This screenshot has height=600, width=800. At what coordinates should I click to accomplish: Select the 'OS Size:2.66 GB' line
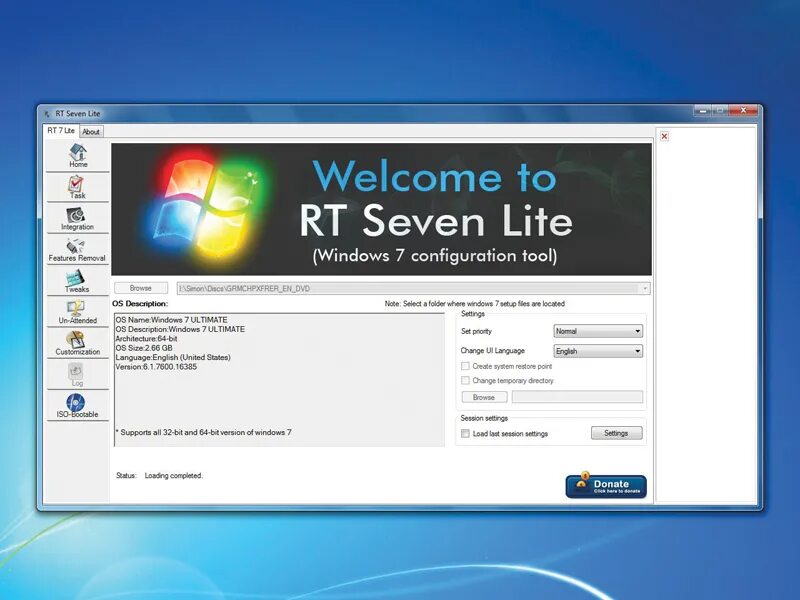coord(144,348)
